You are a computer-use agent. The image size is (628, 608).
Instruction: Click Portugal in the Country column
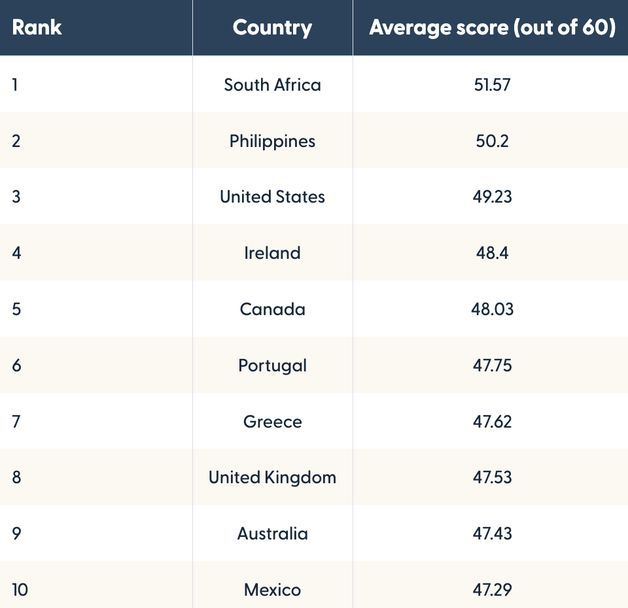pyautogui.click(x=272, y=365)
